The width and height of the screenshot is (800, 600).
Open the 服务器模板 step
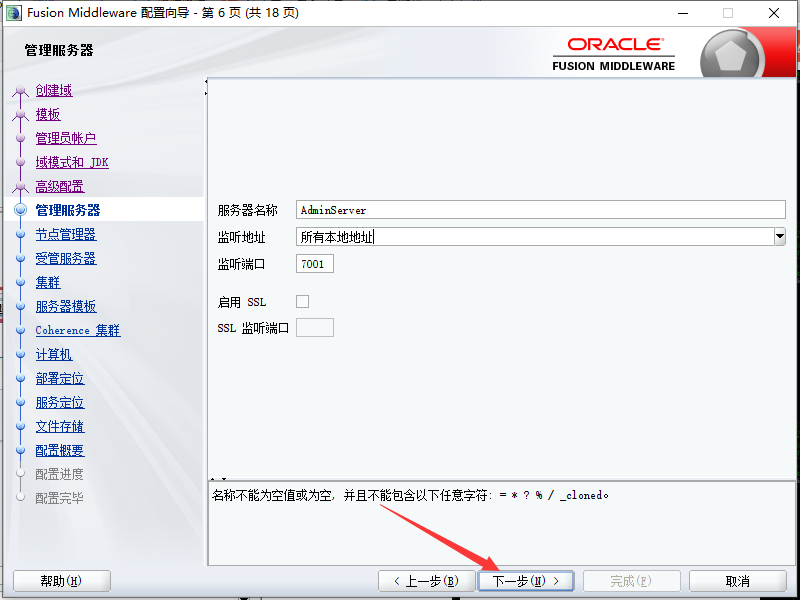coord(66,306)
